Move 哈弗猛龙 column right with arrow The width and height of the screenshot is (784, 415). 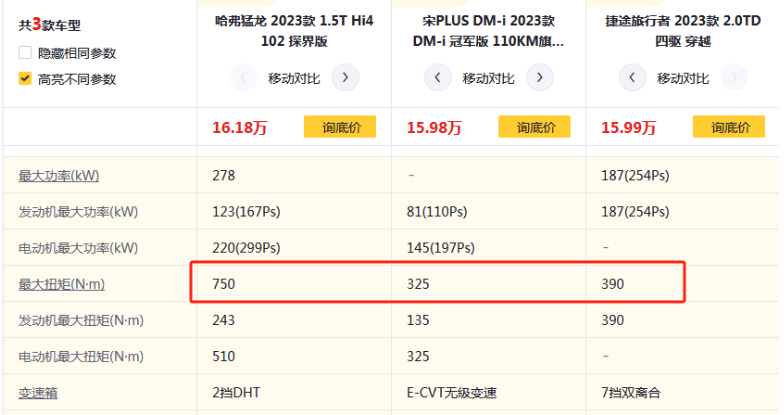click(x=345, y=78)
